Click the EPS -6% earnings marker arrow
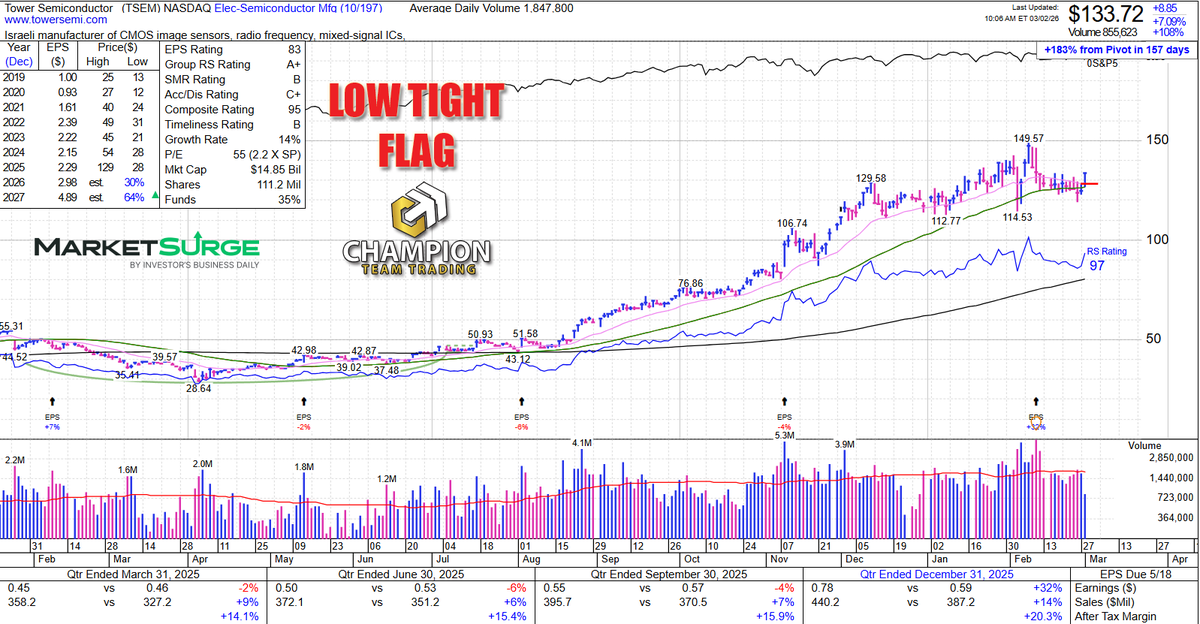The width and height of the screenshot is (1200, 624). [521, 400]
